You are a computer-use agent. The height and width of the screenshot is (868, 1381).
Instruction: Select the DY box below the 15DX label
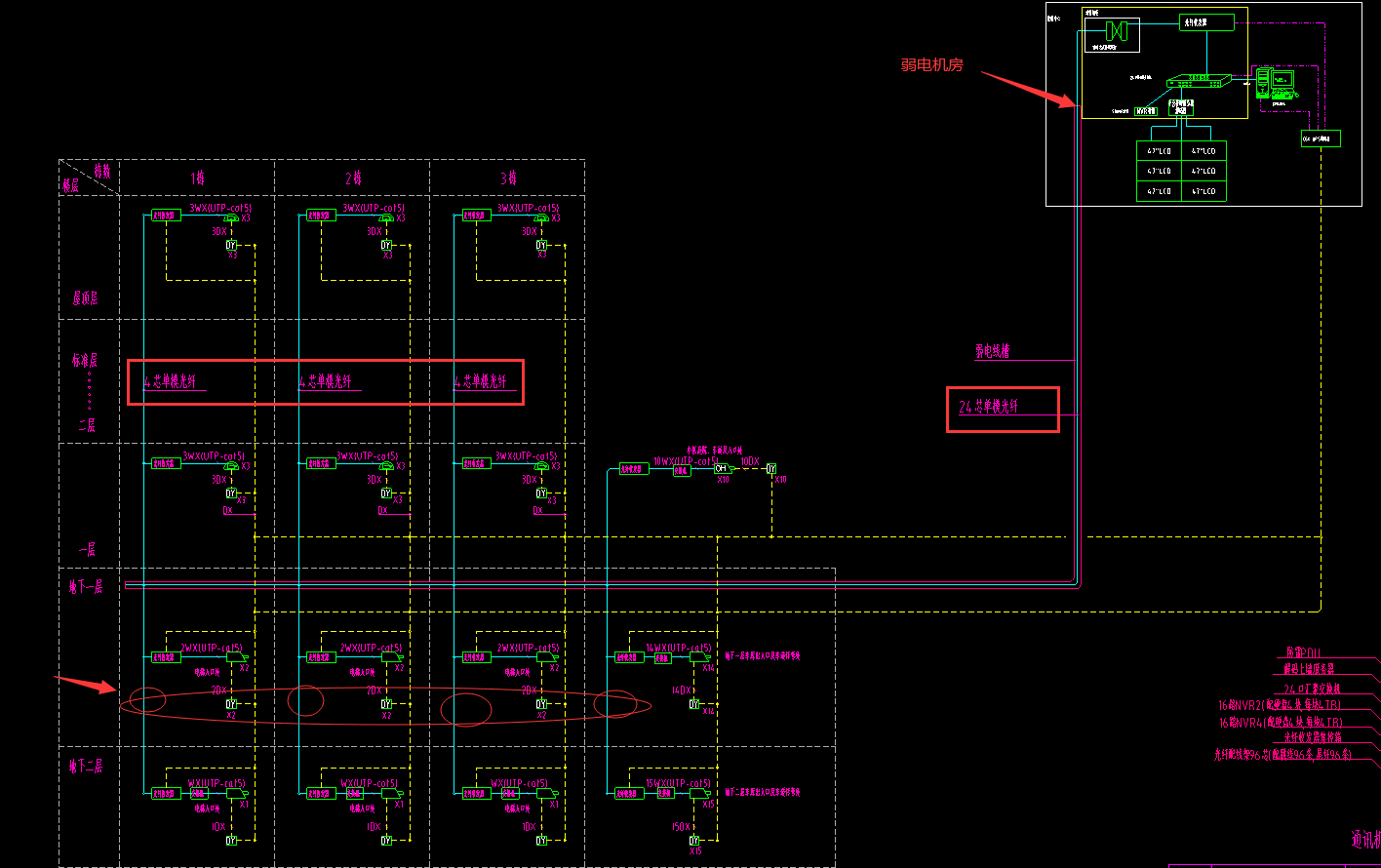[x=696, y=840]
